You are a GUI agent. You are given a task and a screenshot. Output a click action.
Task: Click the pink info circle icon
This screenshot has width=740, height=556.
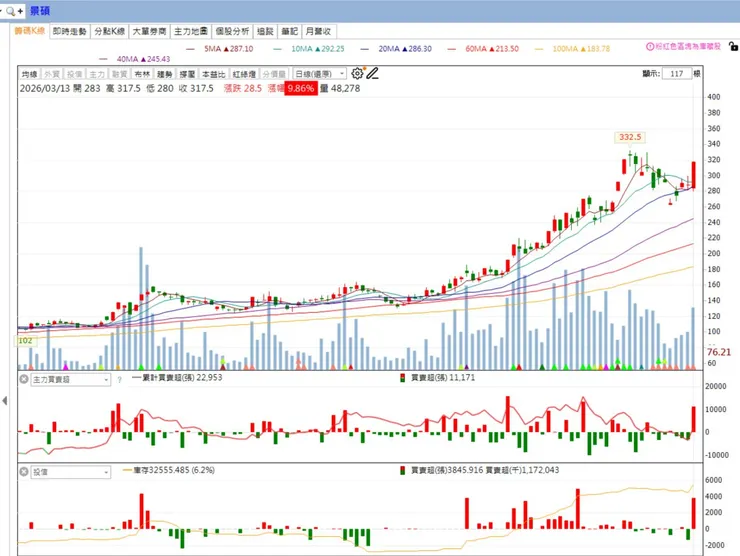tap(650, 46)
